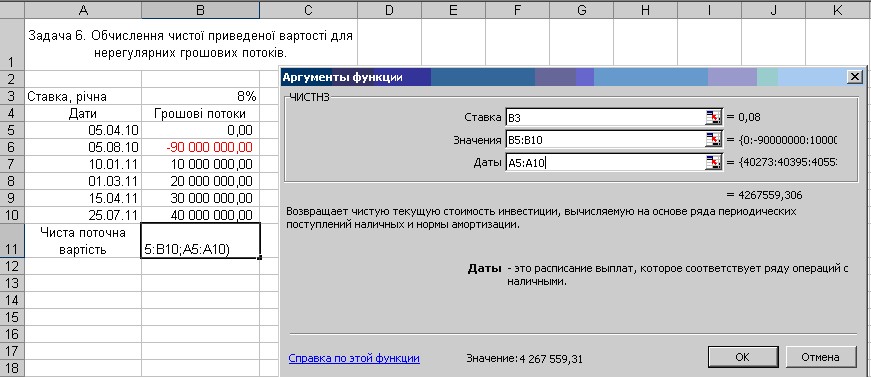Viewport: 871px width, 377px height.
Task: Select cell 'Ставка, річна'
Action: 83,96
